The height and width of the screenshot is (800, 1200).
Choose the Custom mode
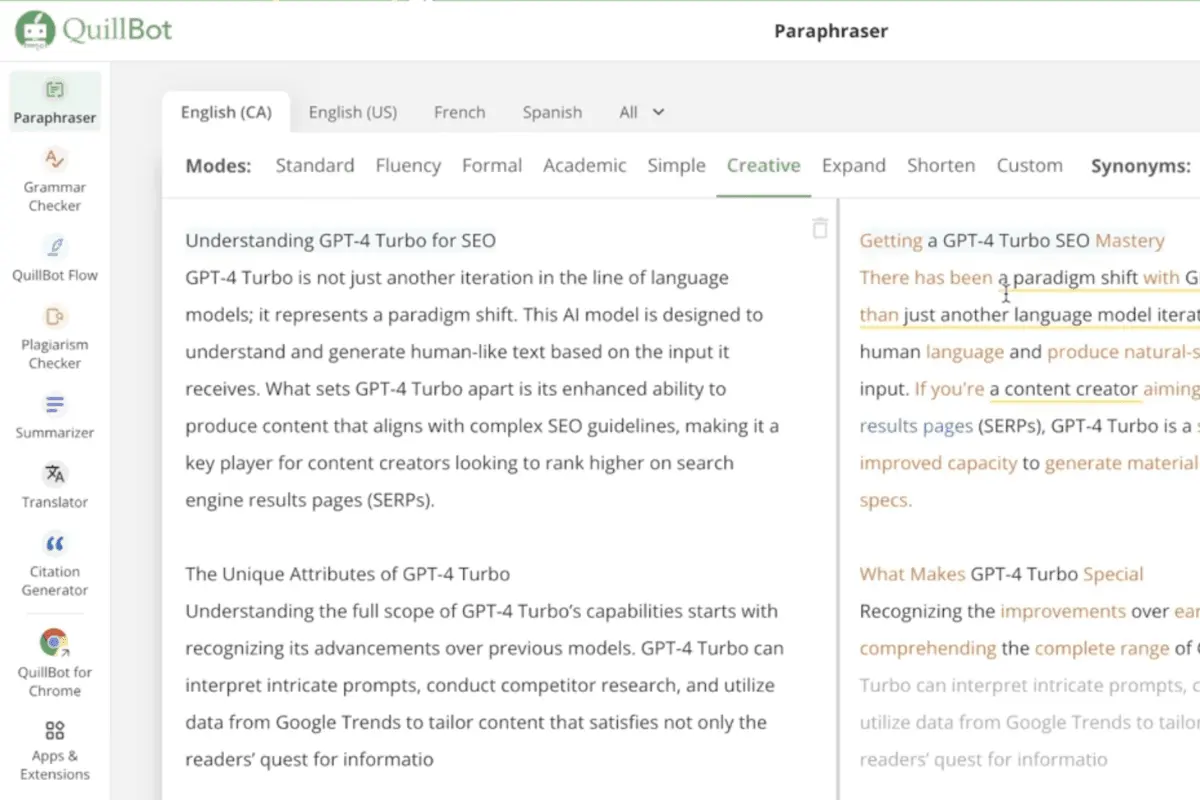click(x=1029, y=165)
